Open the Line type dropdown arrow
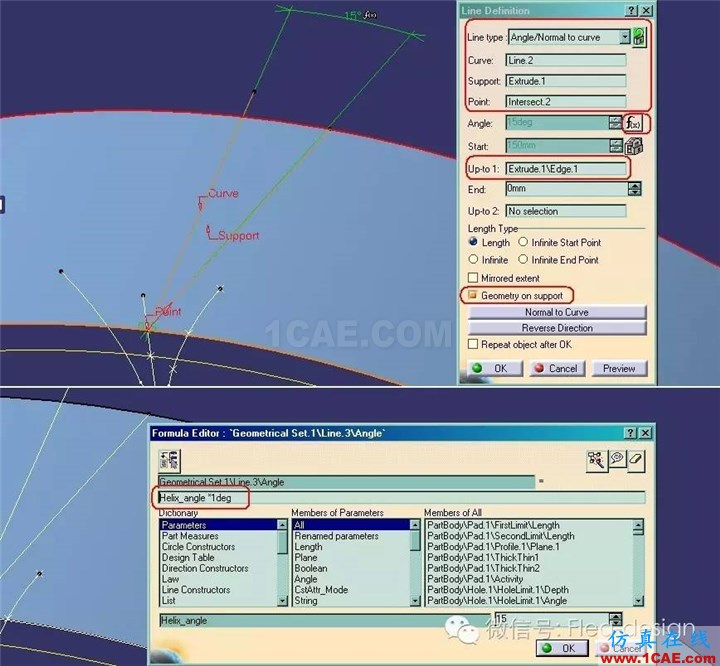Viewport: 720px width, 666px height. [624, 37]
